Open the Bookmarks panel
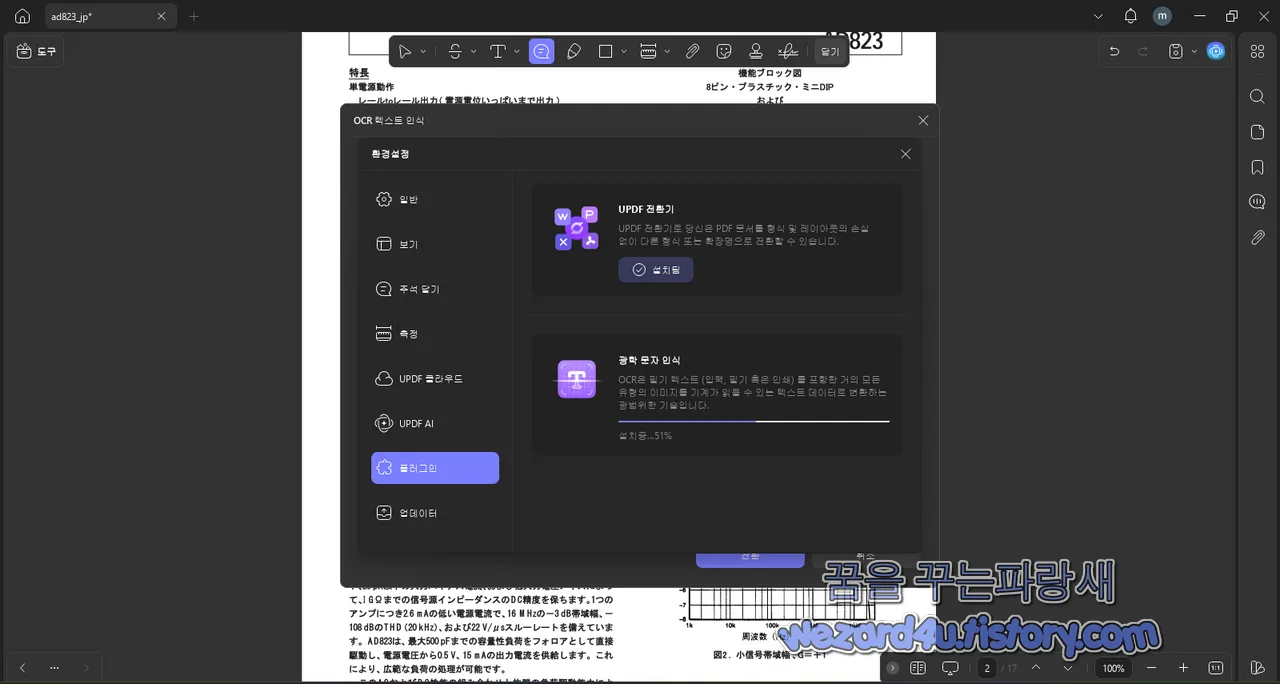1280x684 pixels. point(1256,167)
